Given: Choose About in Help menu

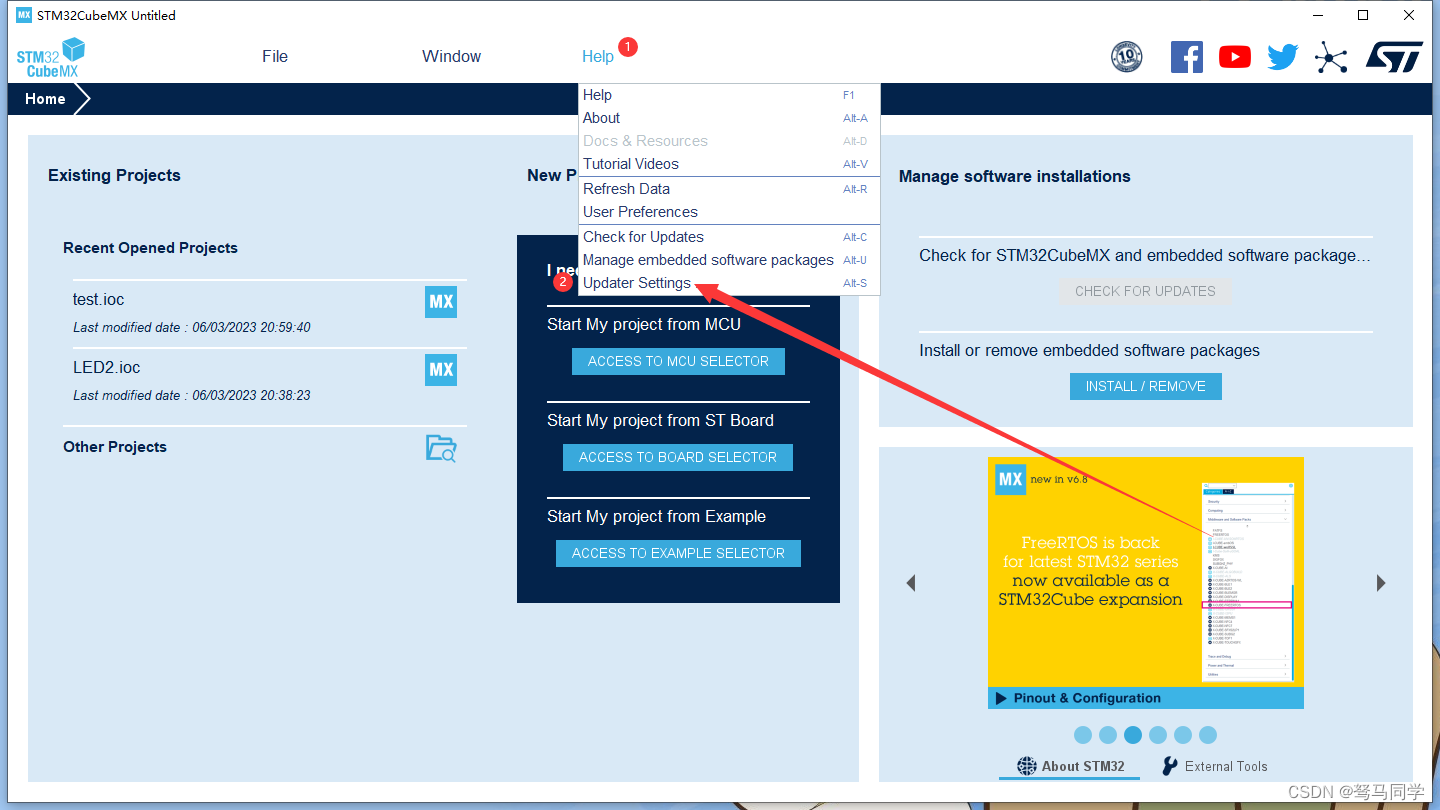Looking at the screenshot, I should pyautogui.click(x=729, y=118).
